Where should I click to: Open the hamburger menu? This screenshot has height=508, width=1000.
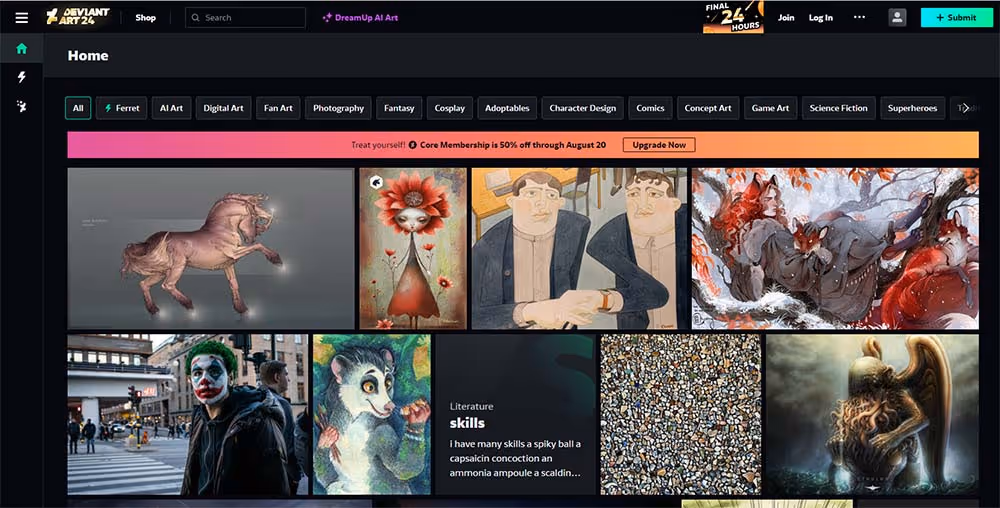pyautogui.click(x=22, y=18)
